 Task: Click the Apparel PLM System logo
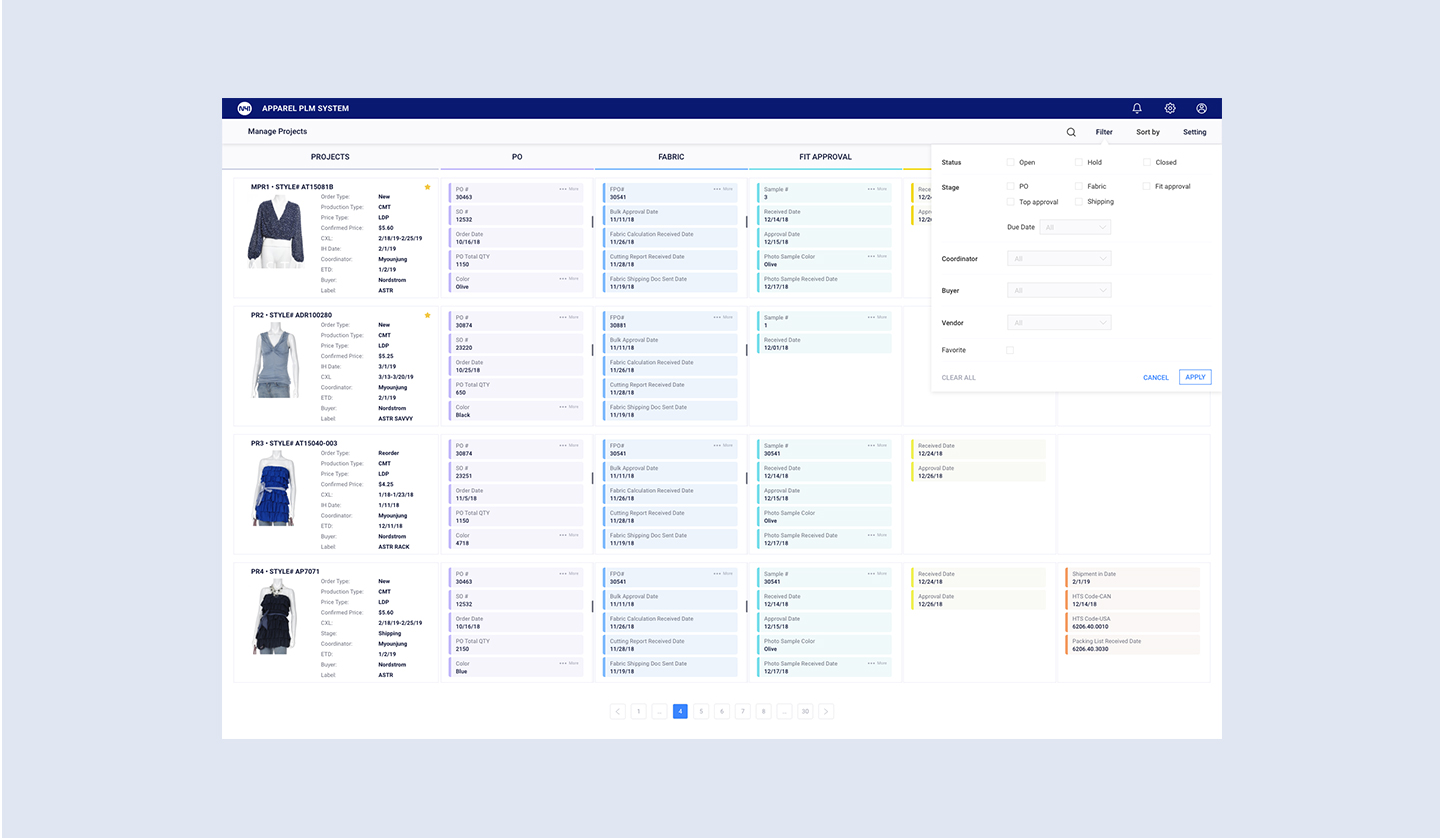point(244,108)
